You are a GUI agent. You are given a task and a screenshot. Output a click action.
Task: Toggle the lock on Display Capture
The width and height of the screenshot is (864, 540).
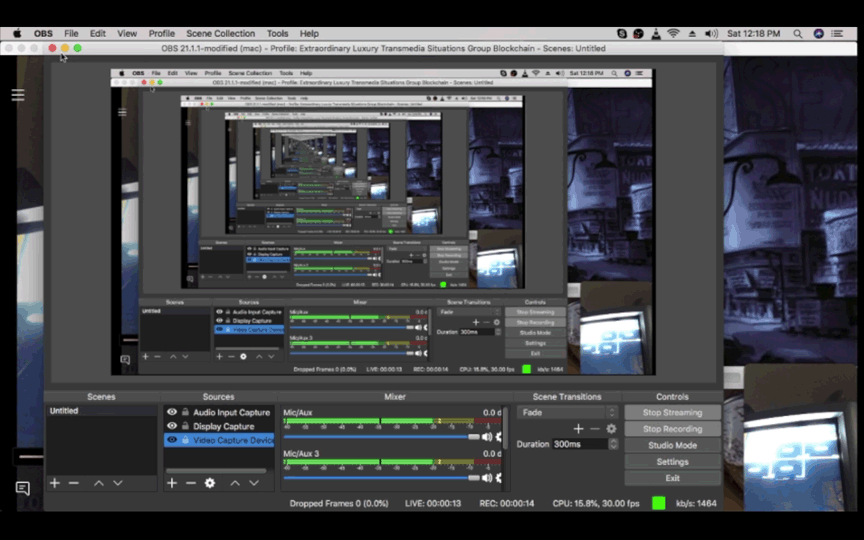pos(185,426)
